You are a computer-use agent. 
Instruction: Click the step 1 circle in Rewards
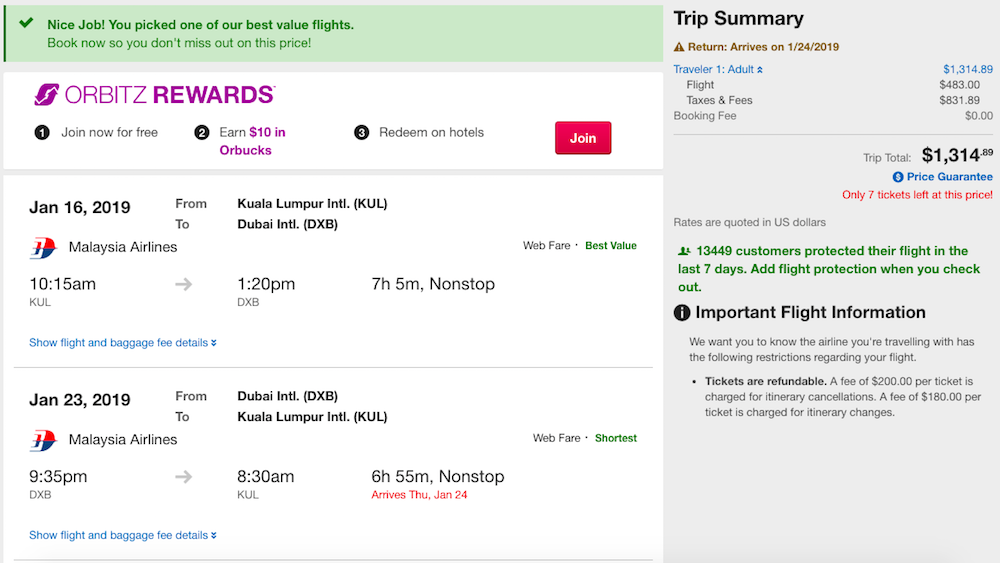pos(42,133)
